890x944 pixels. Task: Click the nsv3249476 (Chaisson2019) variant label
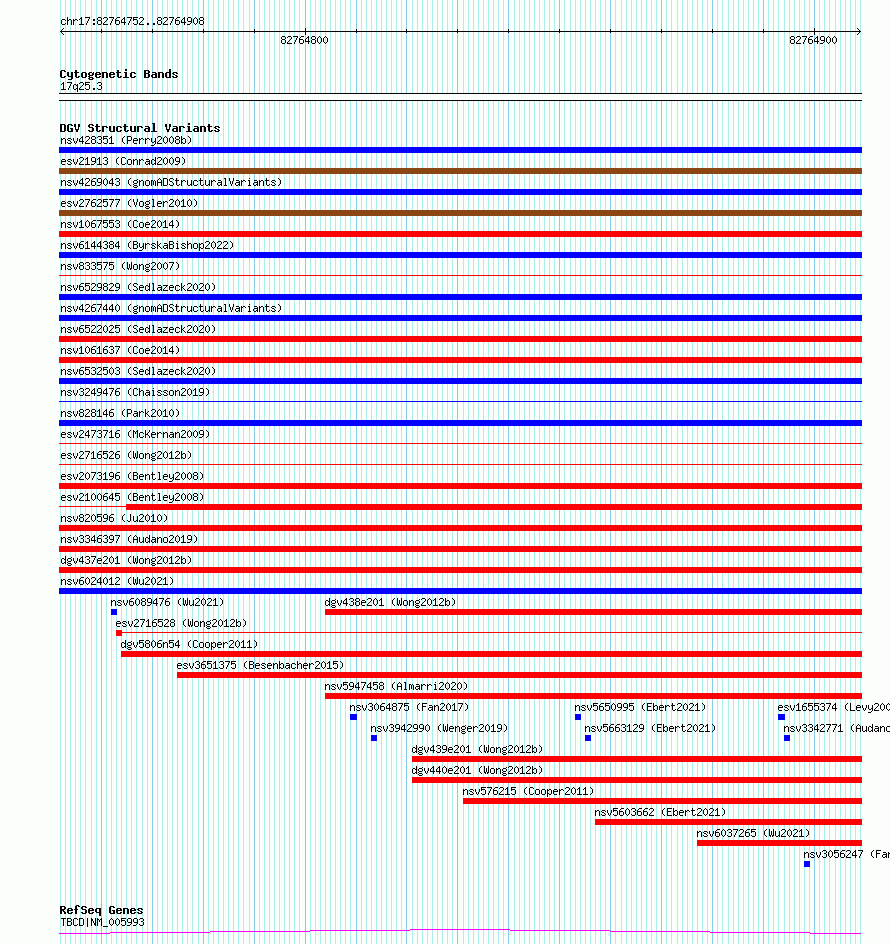[x=135, y=392]
